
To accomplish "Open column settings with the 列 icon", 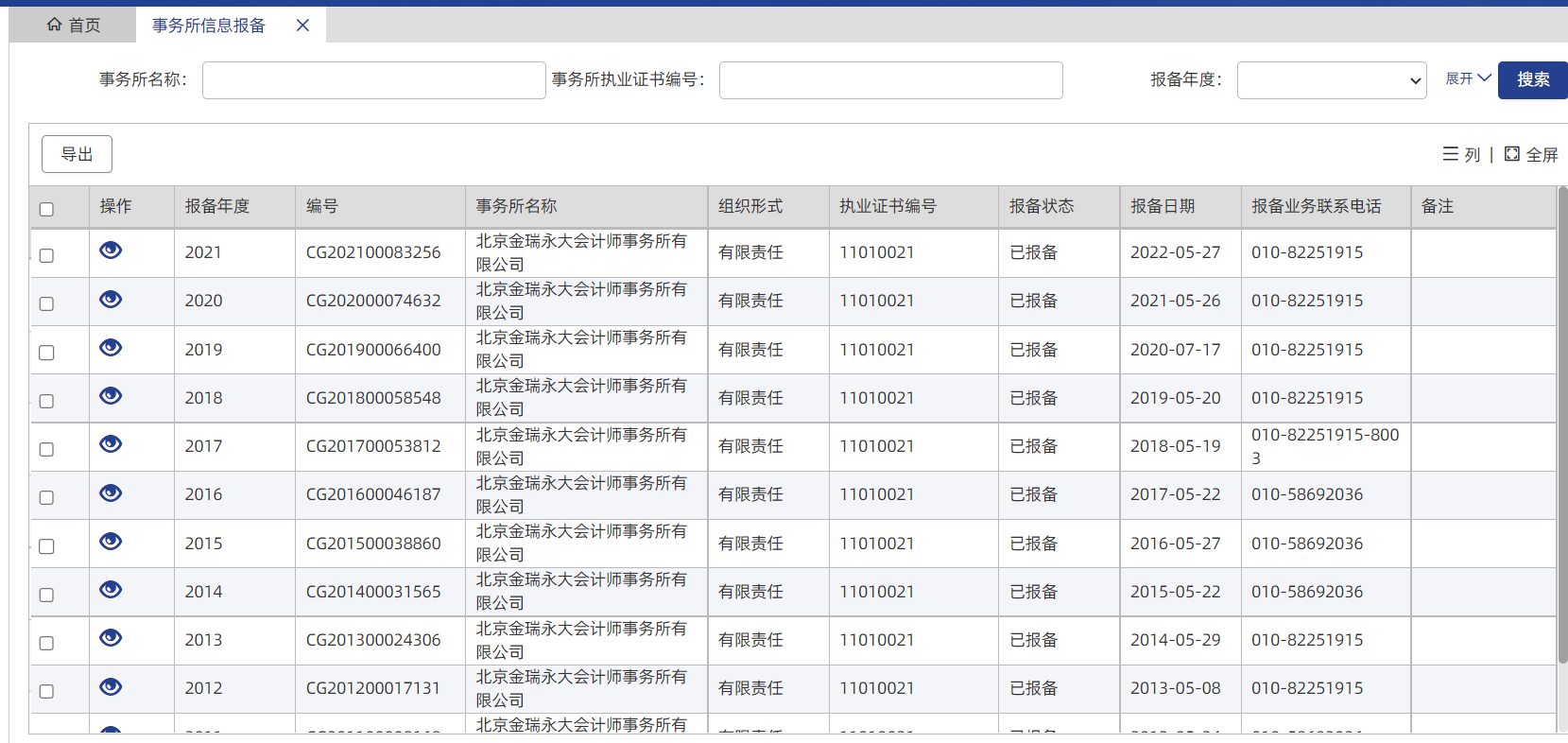I will (1461, 154).
